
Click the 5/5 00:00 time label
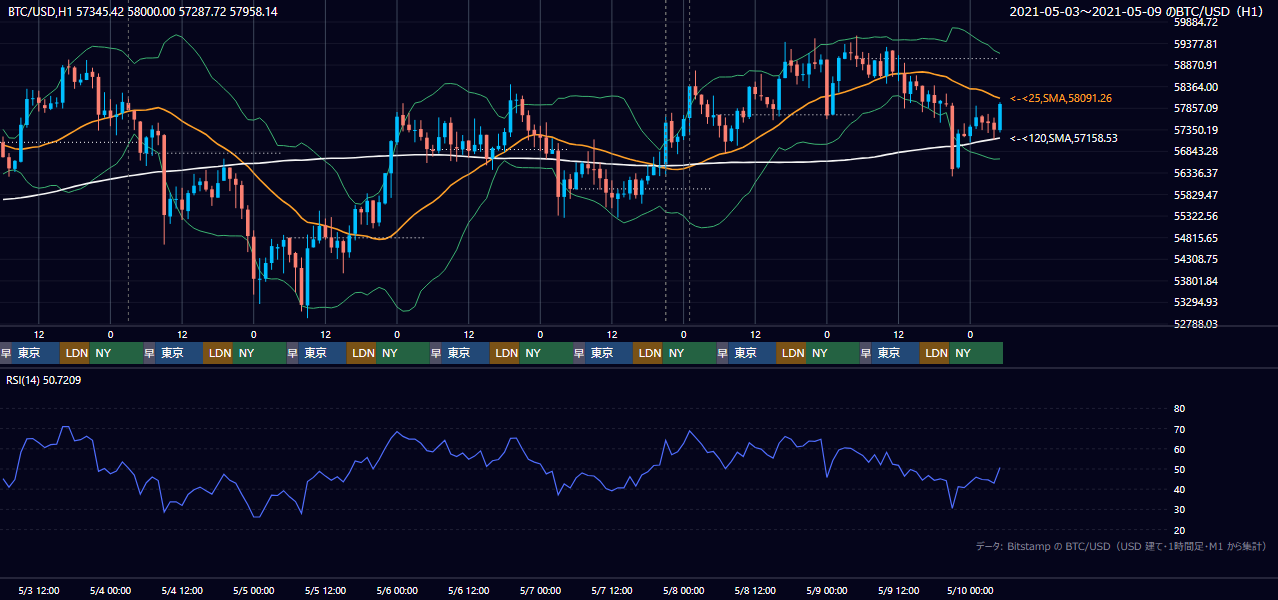tap(254, 590)
